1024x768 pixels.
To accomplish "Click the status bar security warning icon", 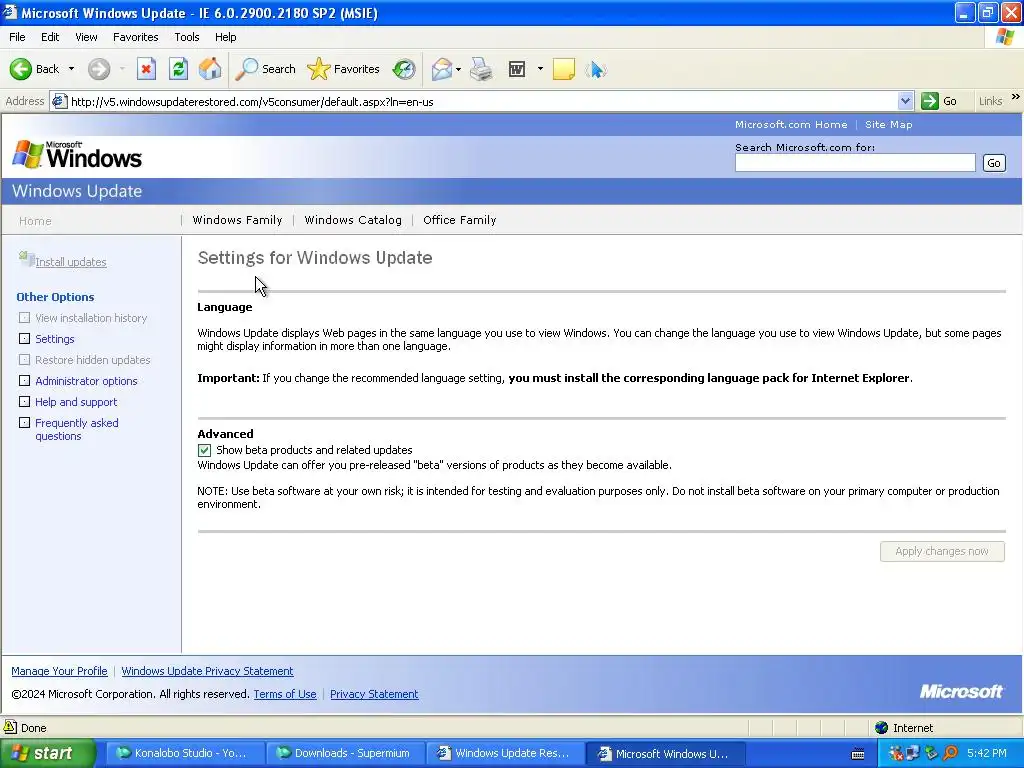I will 10,727.
